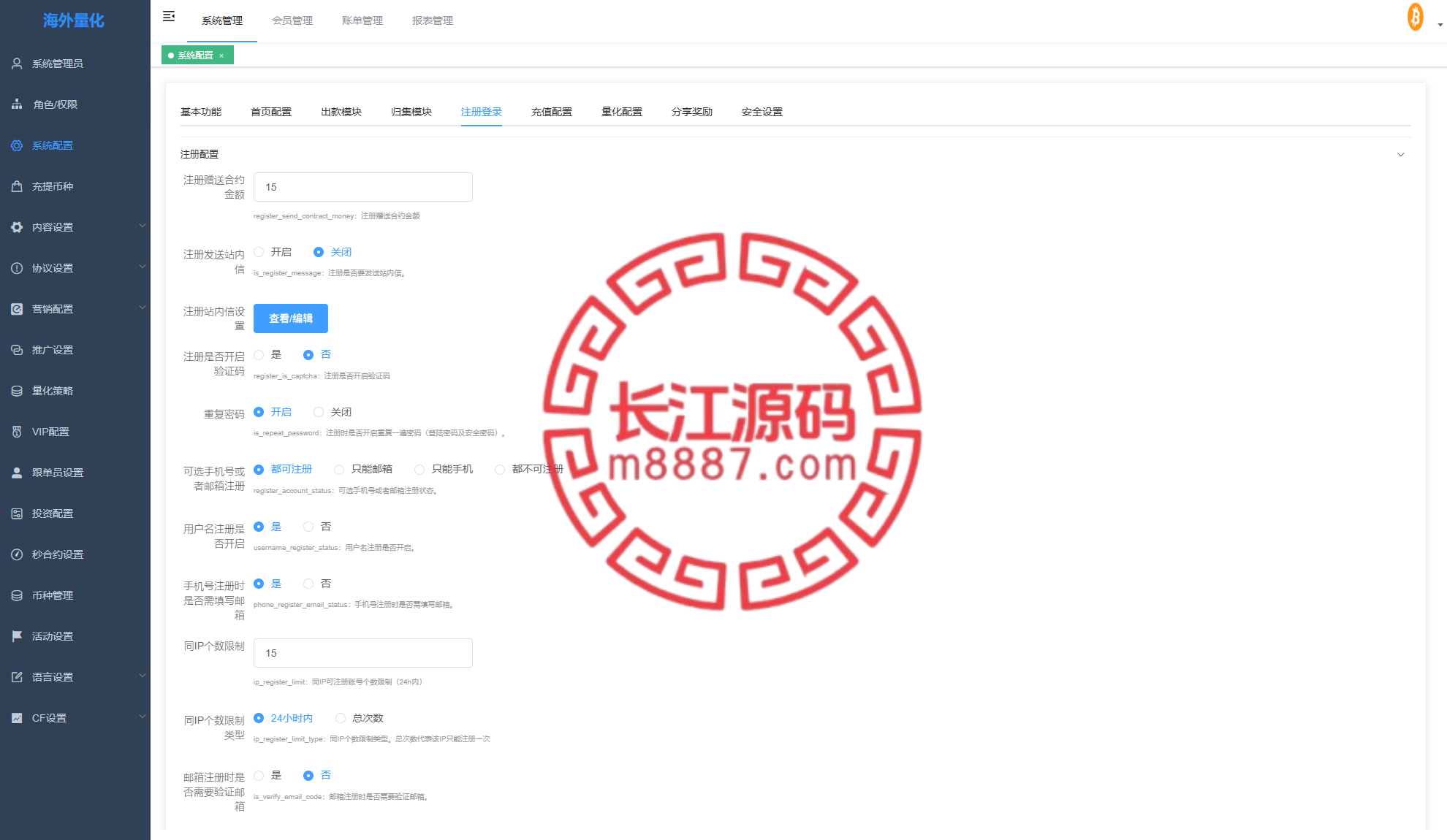Click the 查看/编辑 button
The image size is (1447, 840).
[291, 318]
